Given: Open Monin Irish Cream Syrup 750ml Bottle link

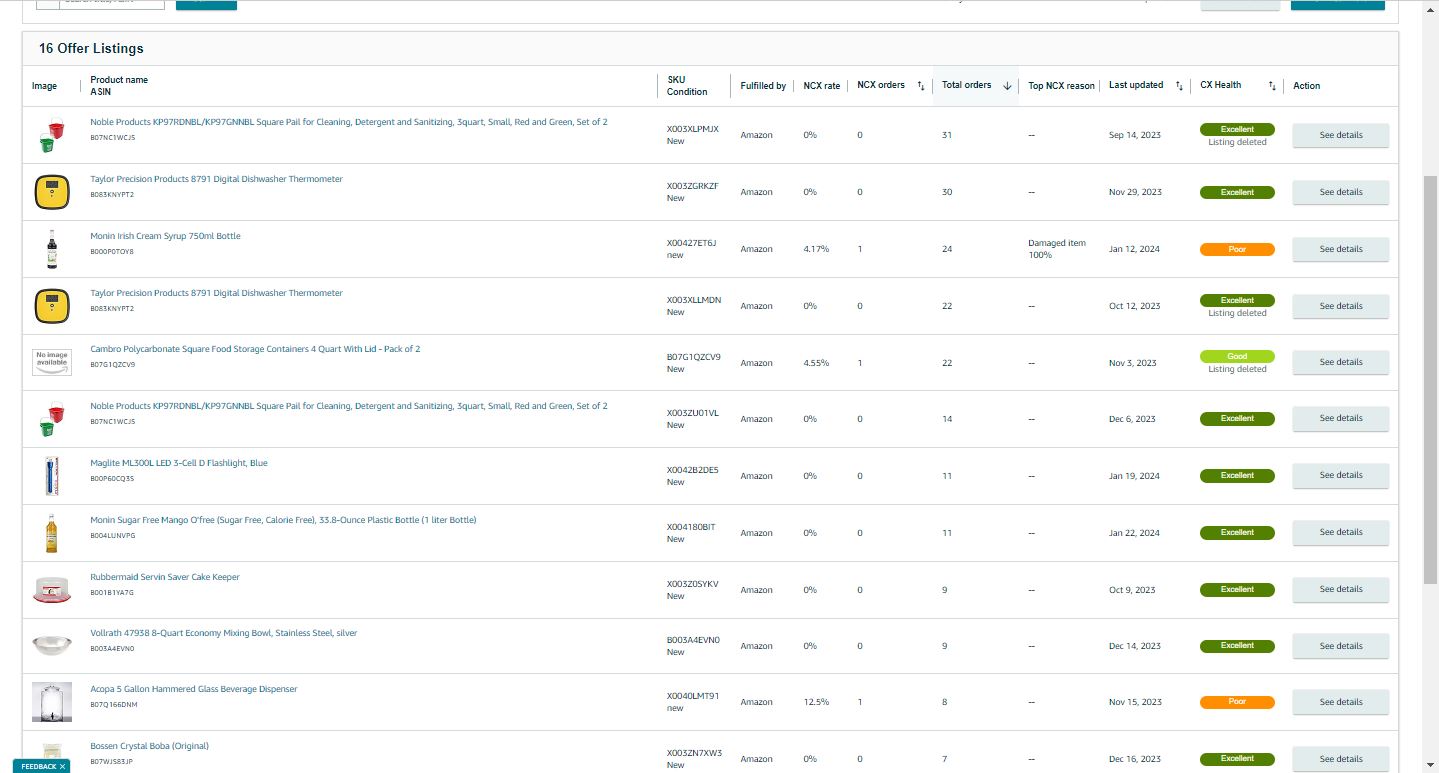Looking at the screenshot, I should [x=165, y=236].
